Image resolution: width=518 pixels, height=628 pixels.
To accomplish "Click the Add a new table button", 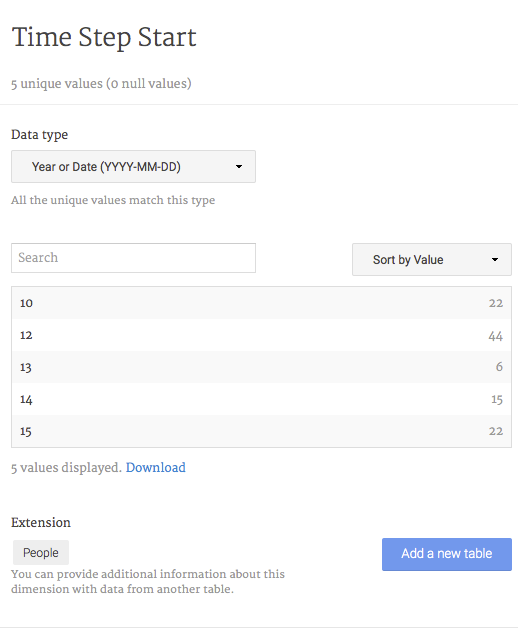I will [447, 554].
